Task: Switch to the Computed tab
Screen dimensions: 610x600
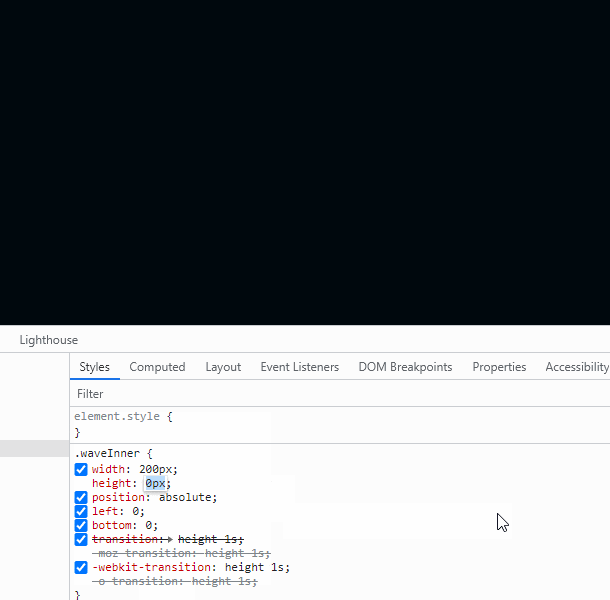Action: coord(157,367)
